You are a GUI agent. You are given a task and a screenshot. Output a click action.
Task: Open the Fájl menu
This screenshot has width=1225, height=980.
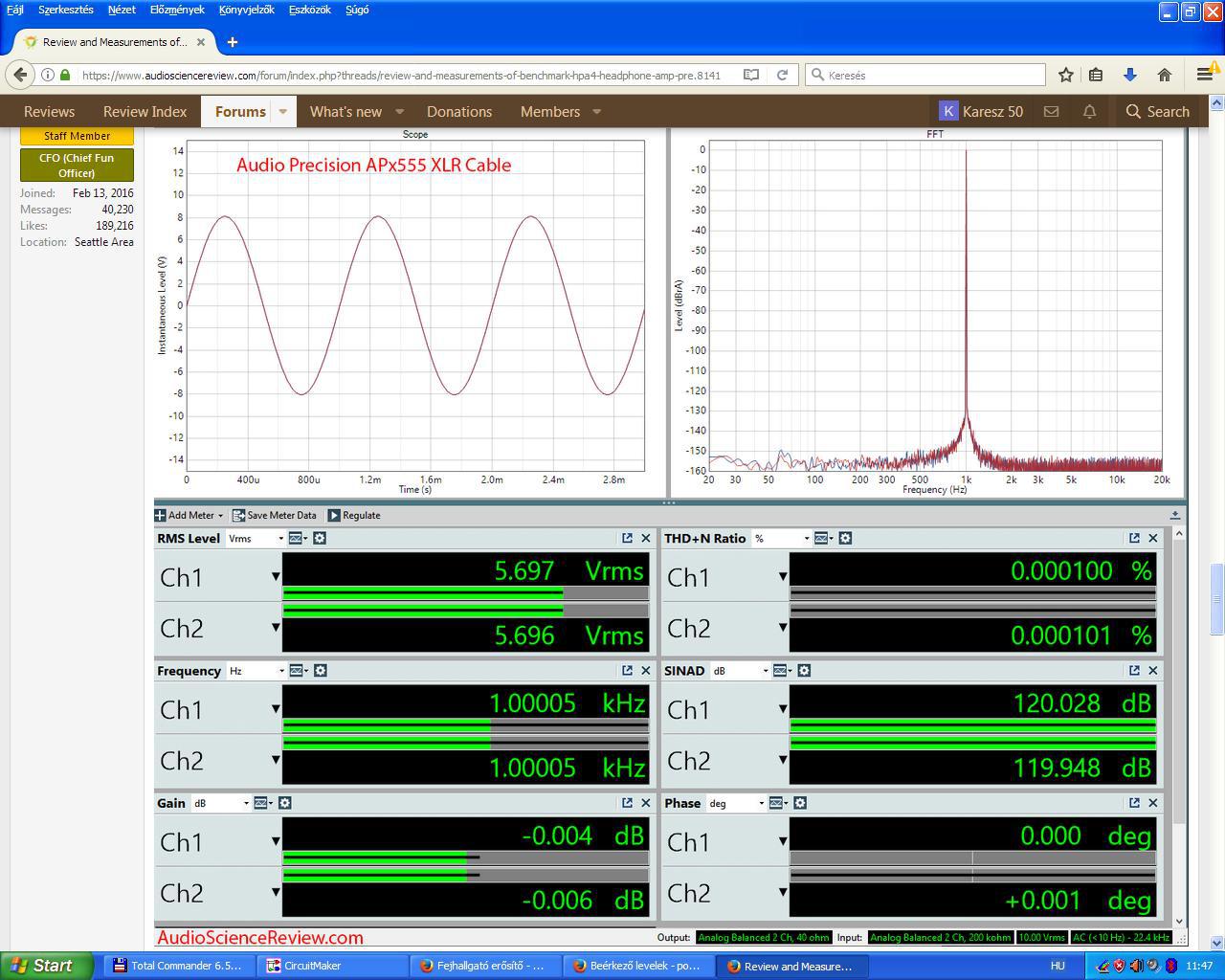(x=15, y=10)
